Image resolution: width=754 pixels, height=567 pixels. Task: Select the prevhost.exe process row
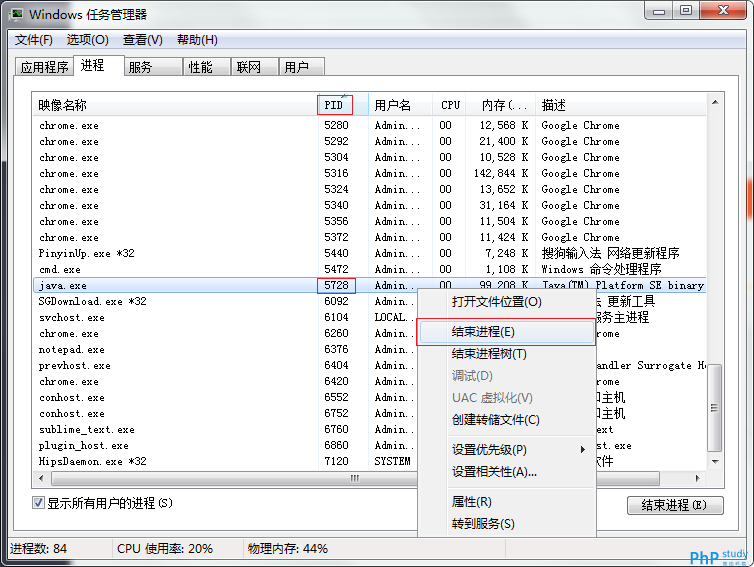pyautogui.click(x=369, y=365)
